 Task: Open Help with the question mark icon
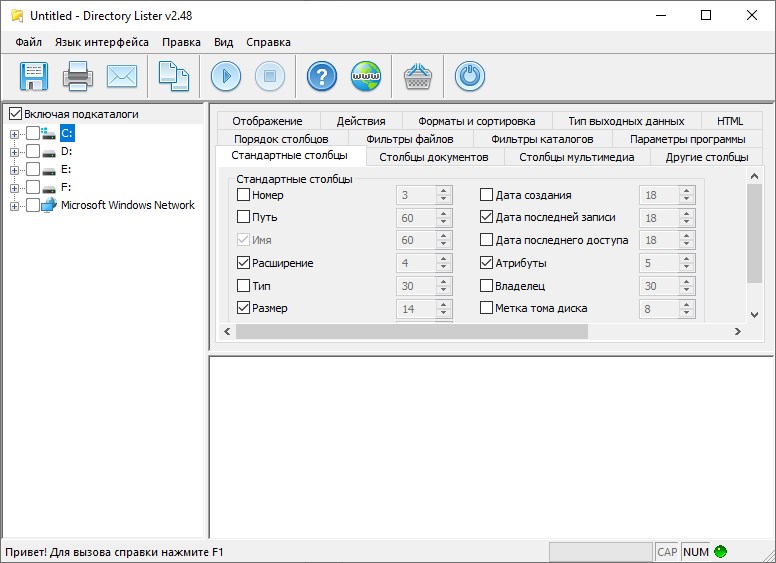tap(322, 76)
